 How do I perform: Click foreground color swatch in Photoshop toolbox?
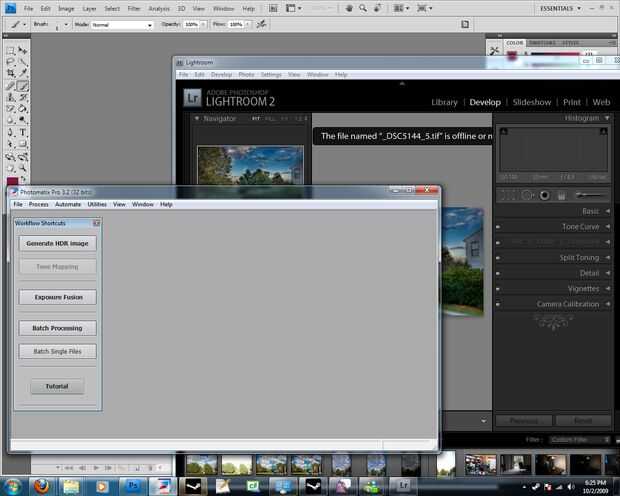pyautogui.click(x=12, y=181)
